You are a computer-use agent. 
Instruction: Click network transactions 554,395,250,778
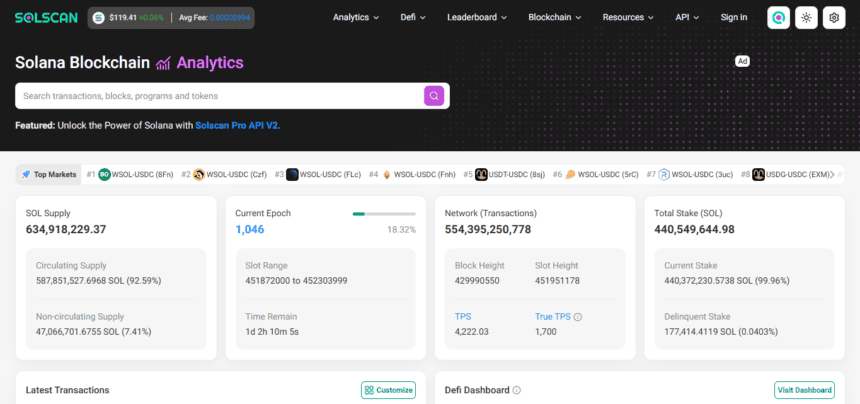pyautogui.click(x=488, y=230)
